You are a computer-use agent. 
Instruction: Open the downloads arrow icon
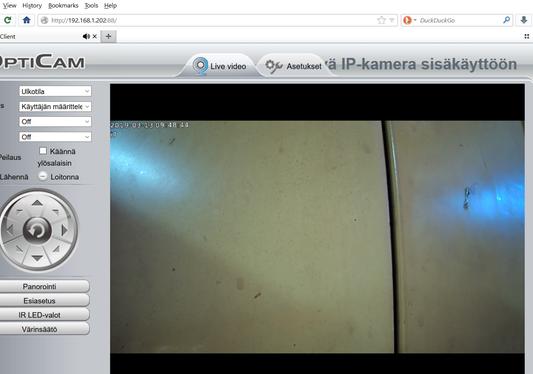(524, 20)
